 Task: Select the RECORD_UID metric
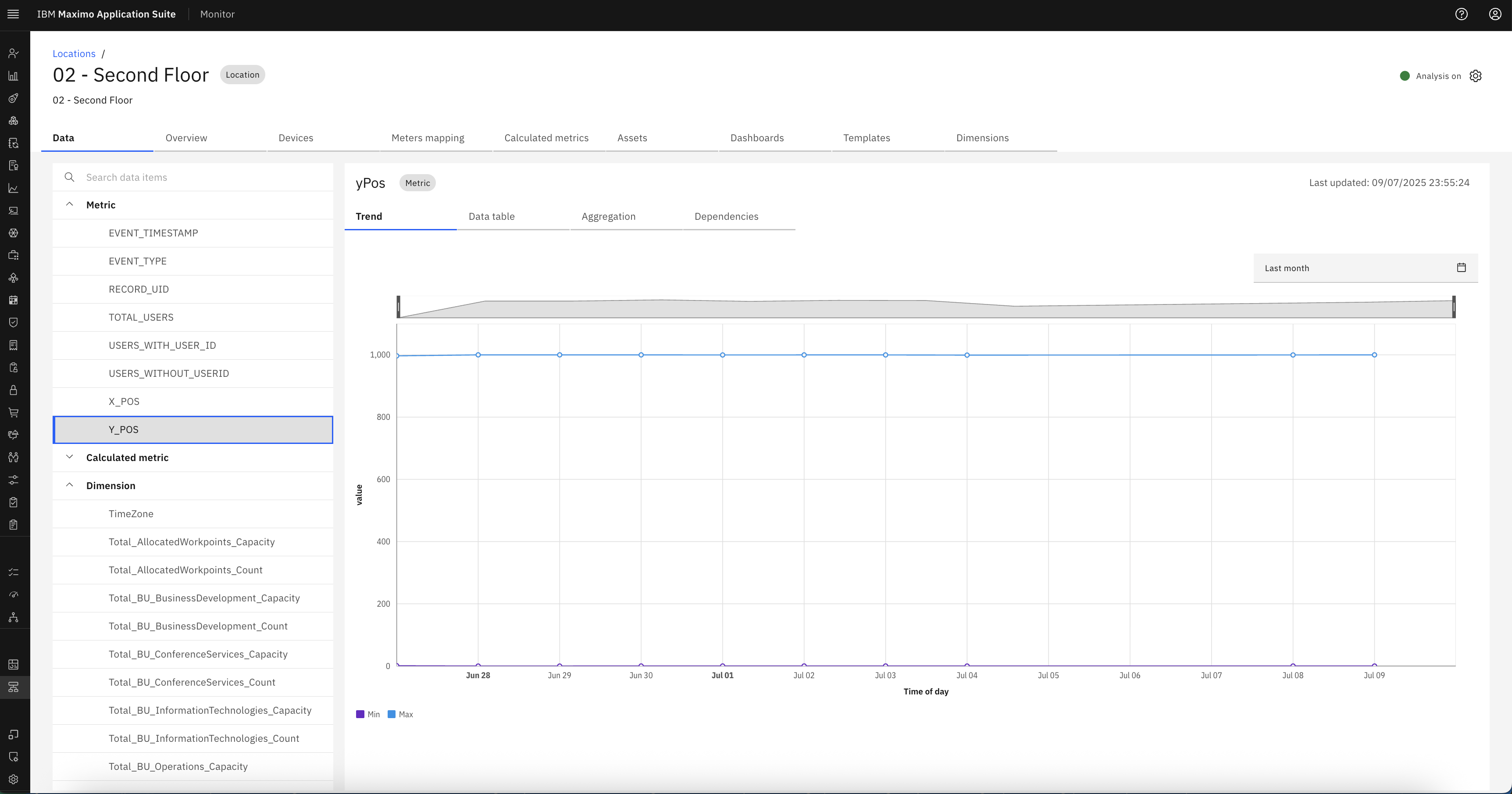pos(193,290)
